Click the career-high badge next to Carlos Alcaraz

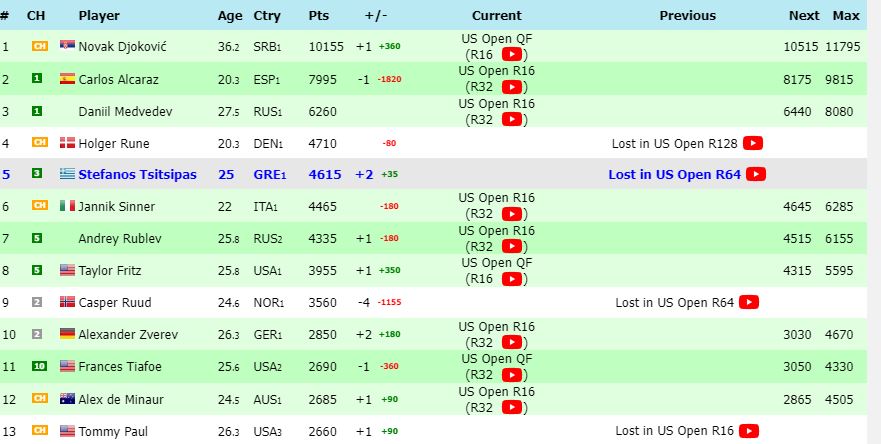pos(37,78)
